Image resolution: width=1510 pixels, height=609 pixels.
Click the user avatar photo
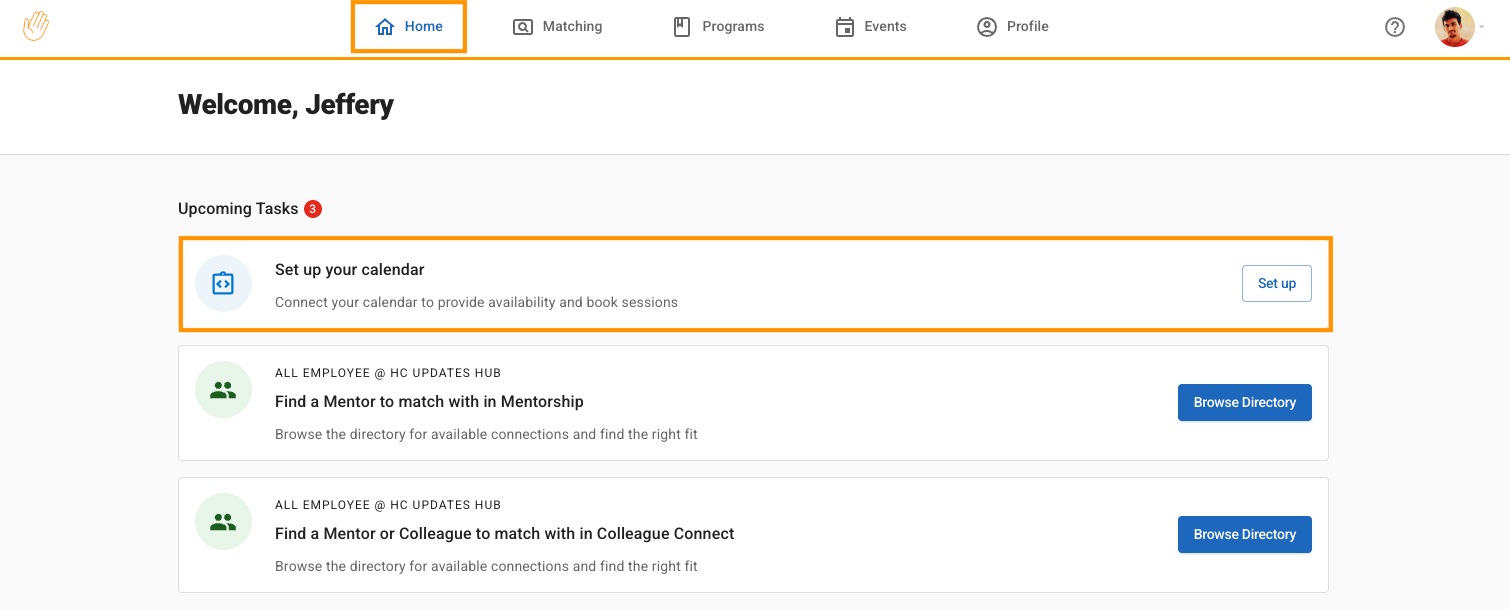pyautogui.click(x=1454, y=27)
